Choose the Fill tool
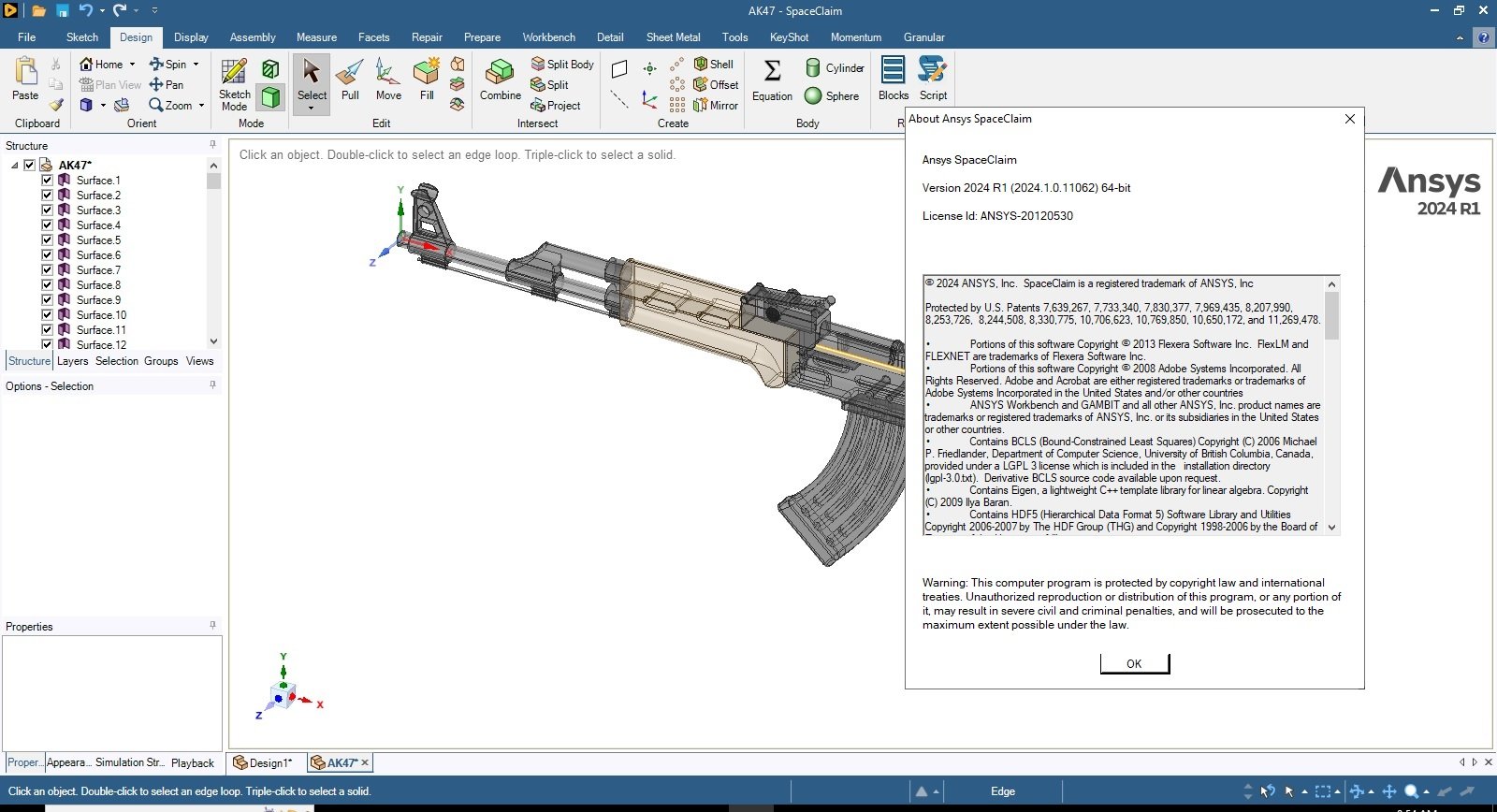 [x=427, y=80]
